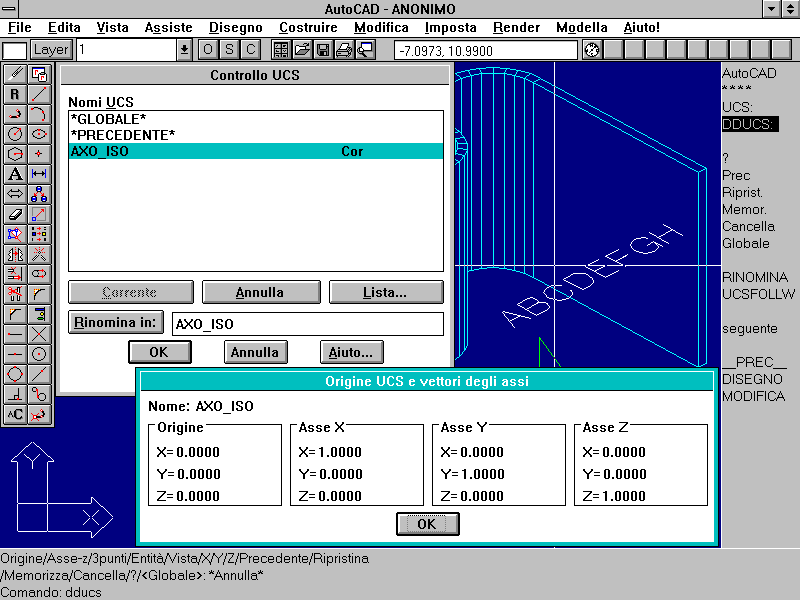Select the Polyline tool
Viewport: 800px width, 600px height.
(15, 114)
